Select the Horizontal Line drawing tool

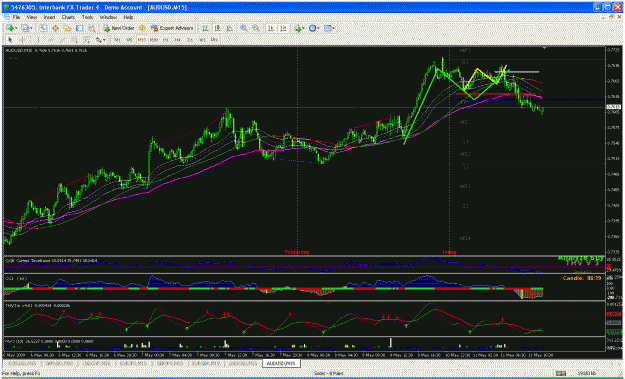pyautogui.click(x=51, y=40)
